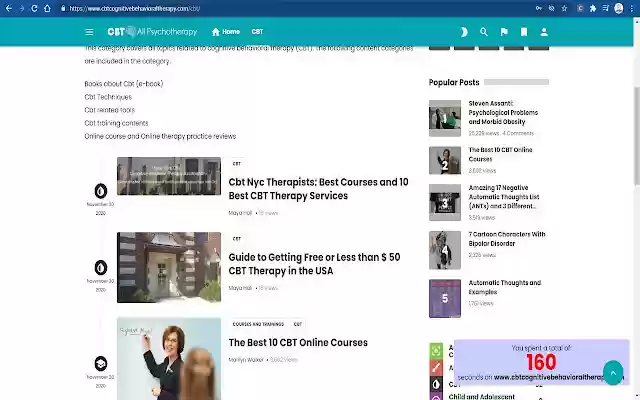This screenshot has height=400, width=640.
Task: Toggle dark mode with the moon icon
Action: (x=464, y=32)
